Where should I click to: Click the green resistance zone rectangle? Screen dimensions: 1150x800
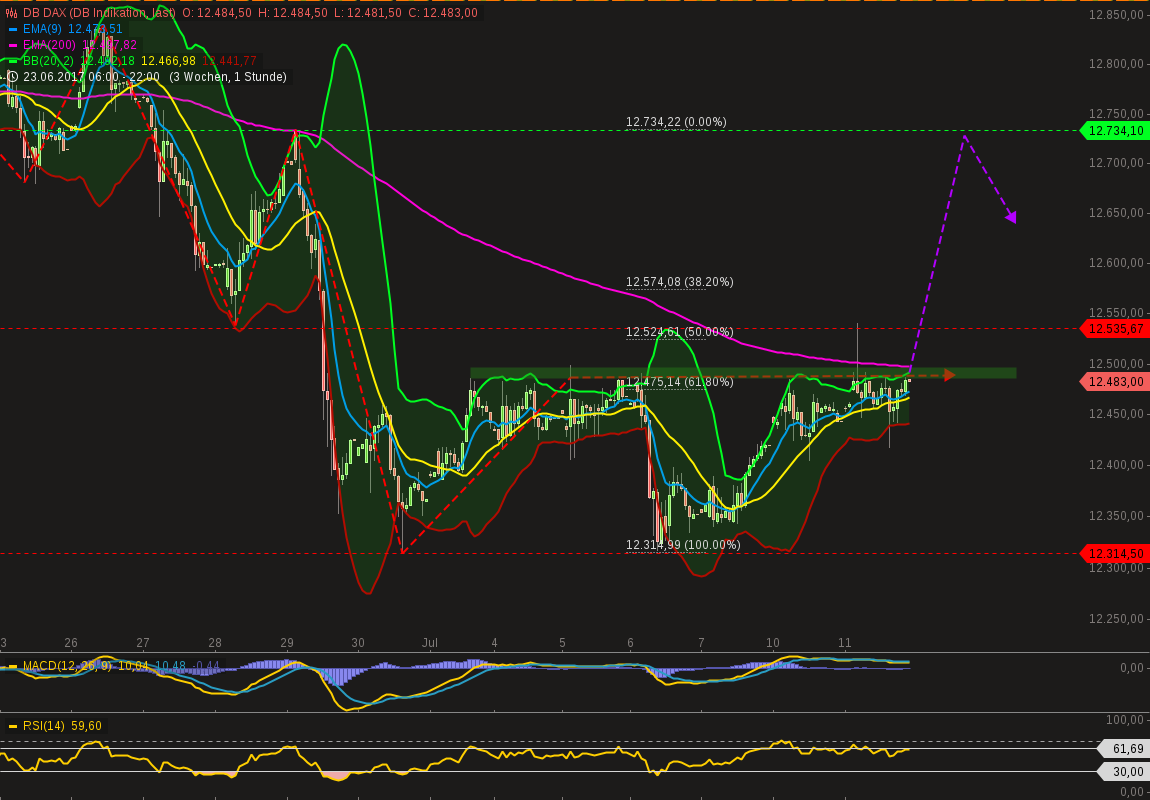click(x=743, y=373)
